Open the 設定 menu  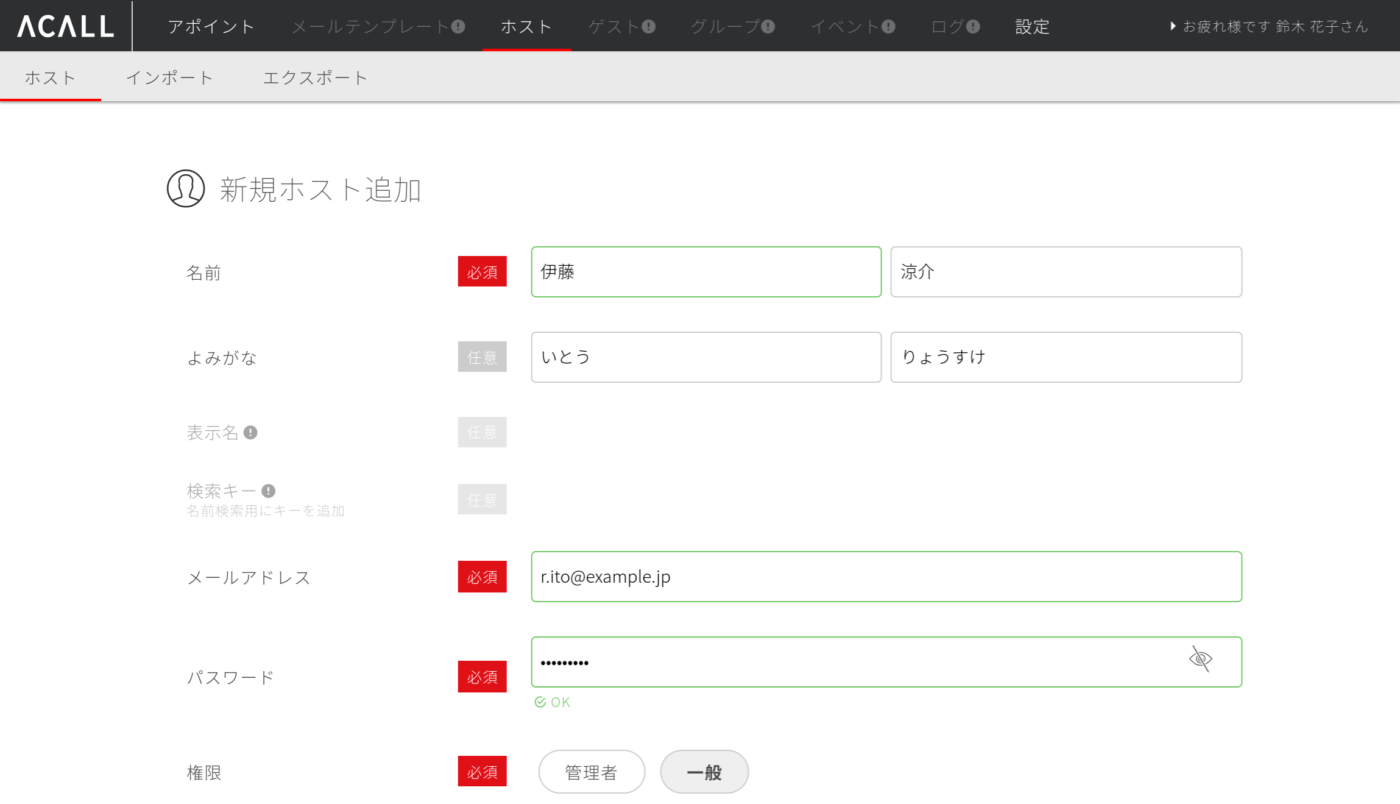pos(1032,27)
